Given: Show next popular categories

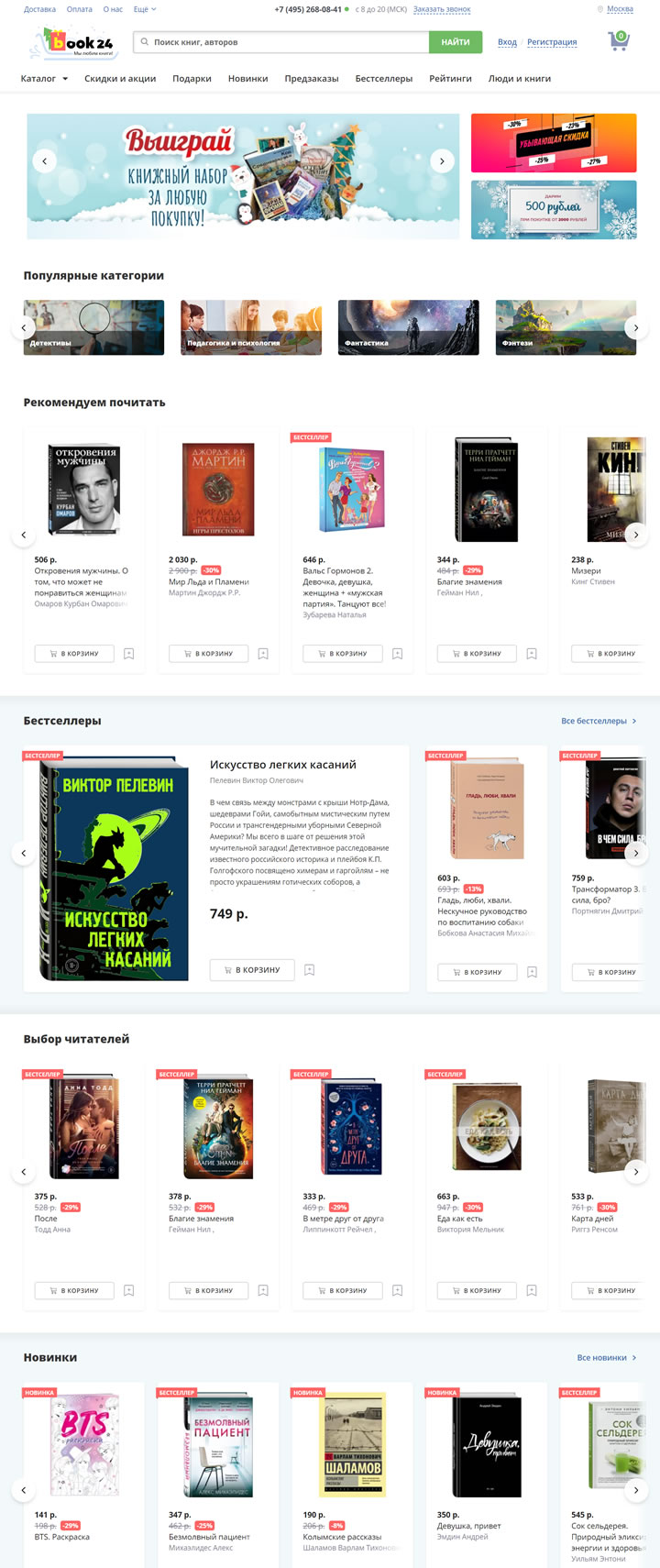Looking at the screenshot, I should (x=636, y=327).
